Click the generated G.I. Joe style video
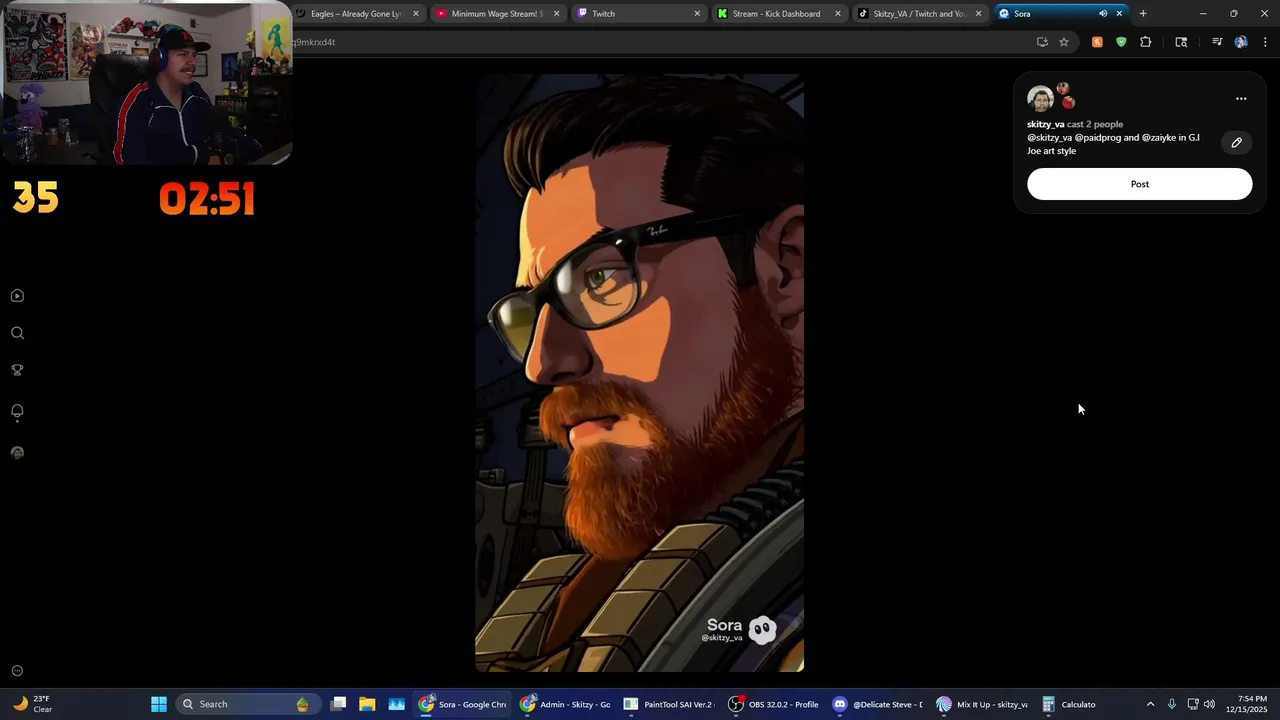 [639, 372]
